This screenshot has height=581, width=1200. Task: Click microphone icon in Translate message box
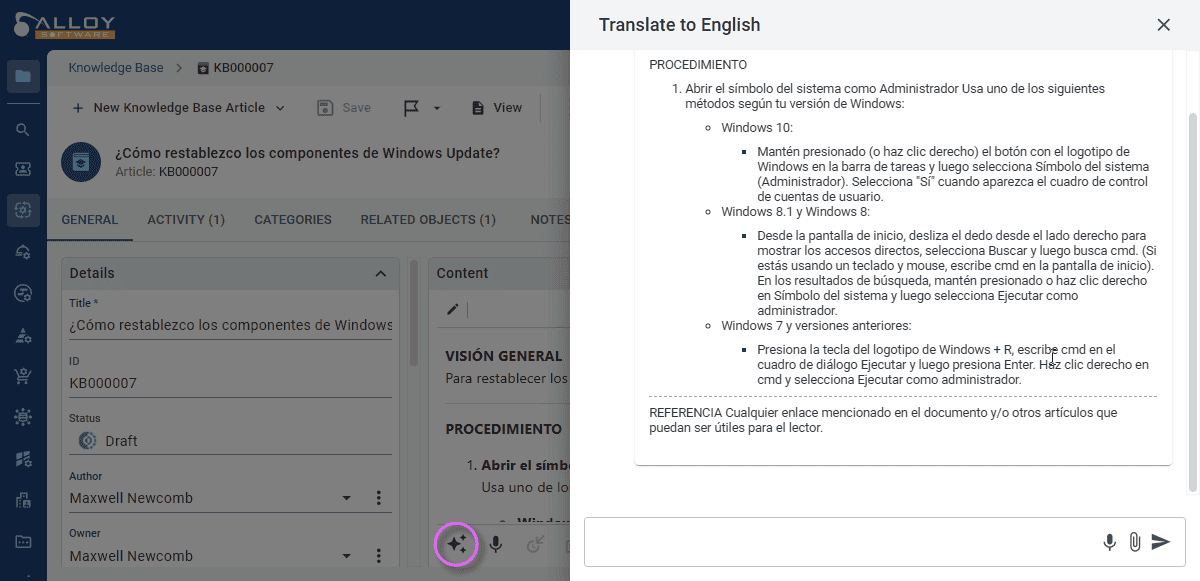click(1109, 542)
